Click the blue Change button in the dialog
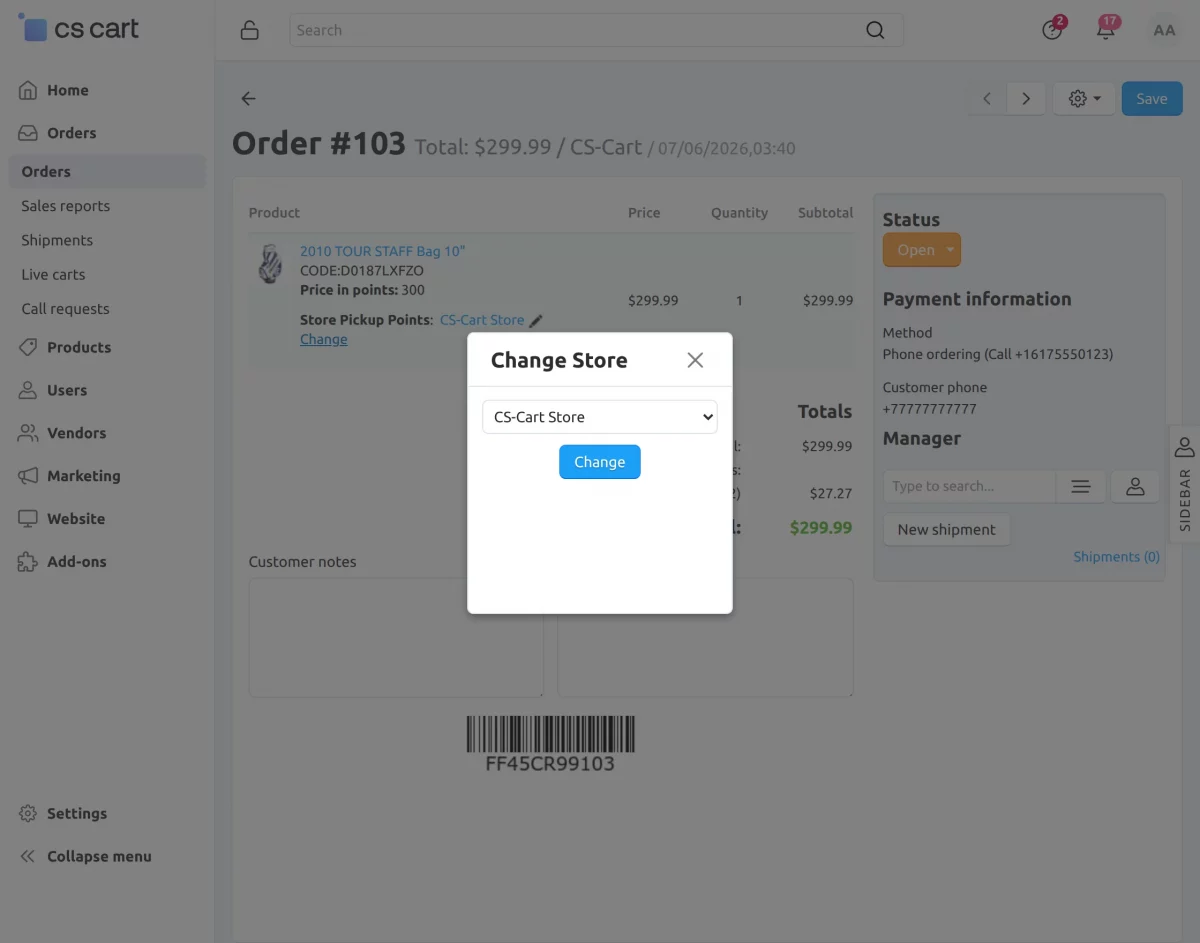Viewport: 1200px width, 943px height. (x=600, y=462)
